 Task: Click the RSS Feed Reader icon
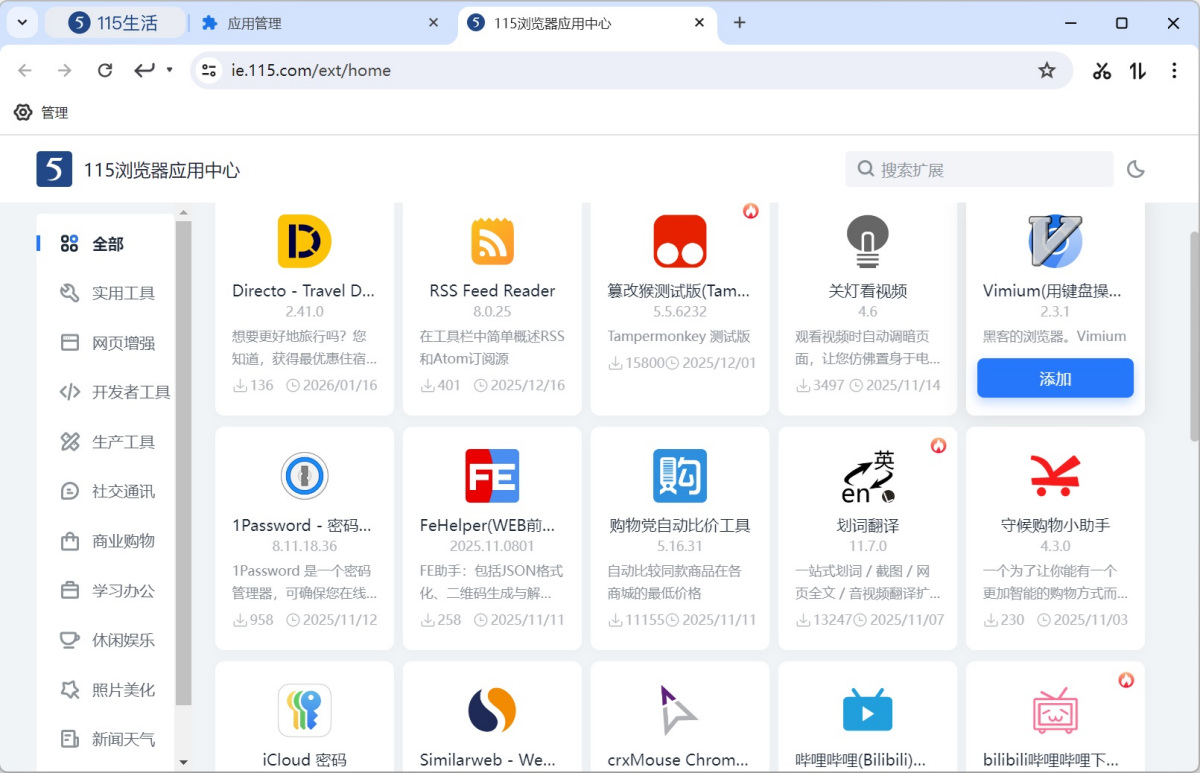pyautogui.click(x=492, y=241)
